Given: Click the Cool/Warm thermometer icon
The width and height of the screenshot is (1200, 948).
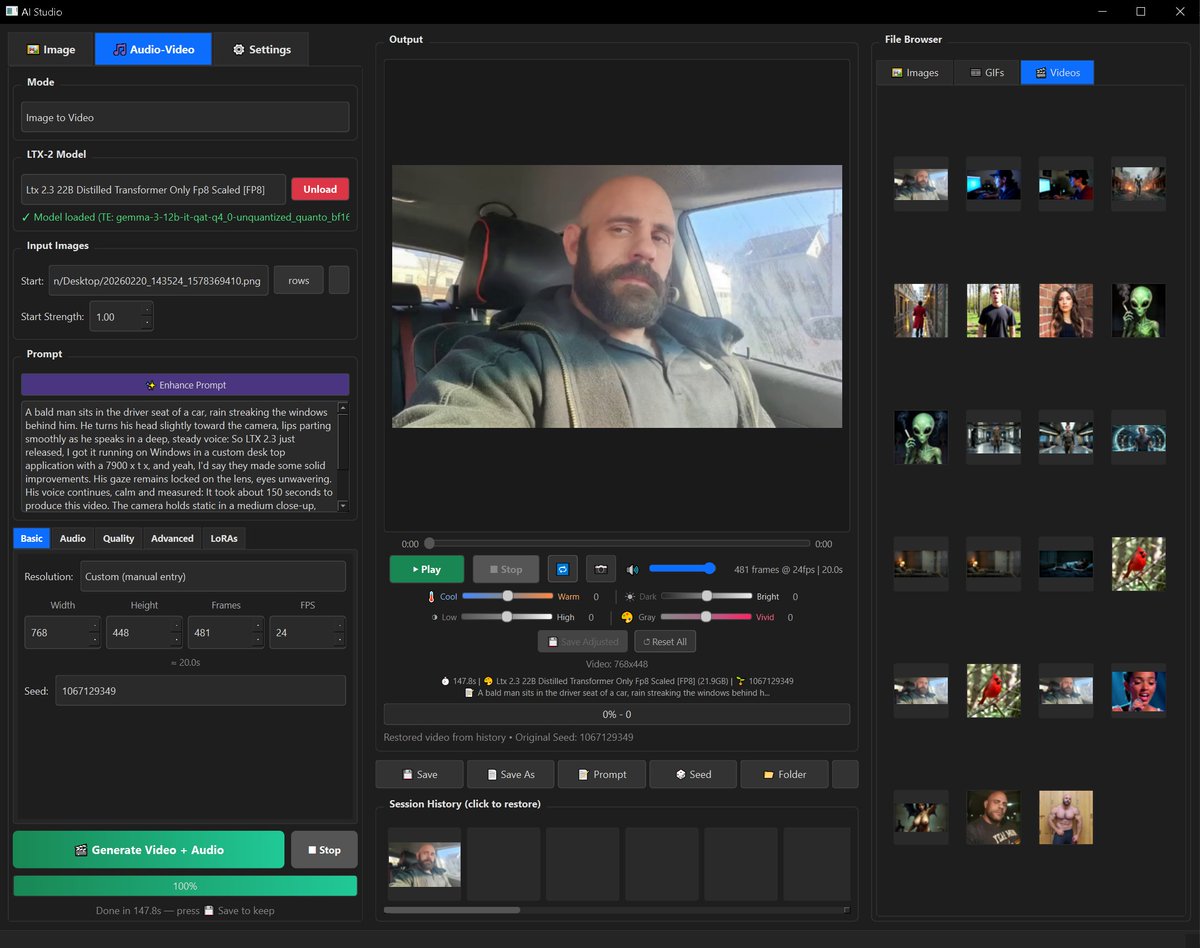Looking at the screenshot, I should pos(430,596).
